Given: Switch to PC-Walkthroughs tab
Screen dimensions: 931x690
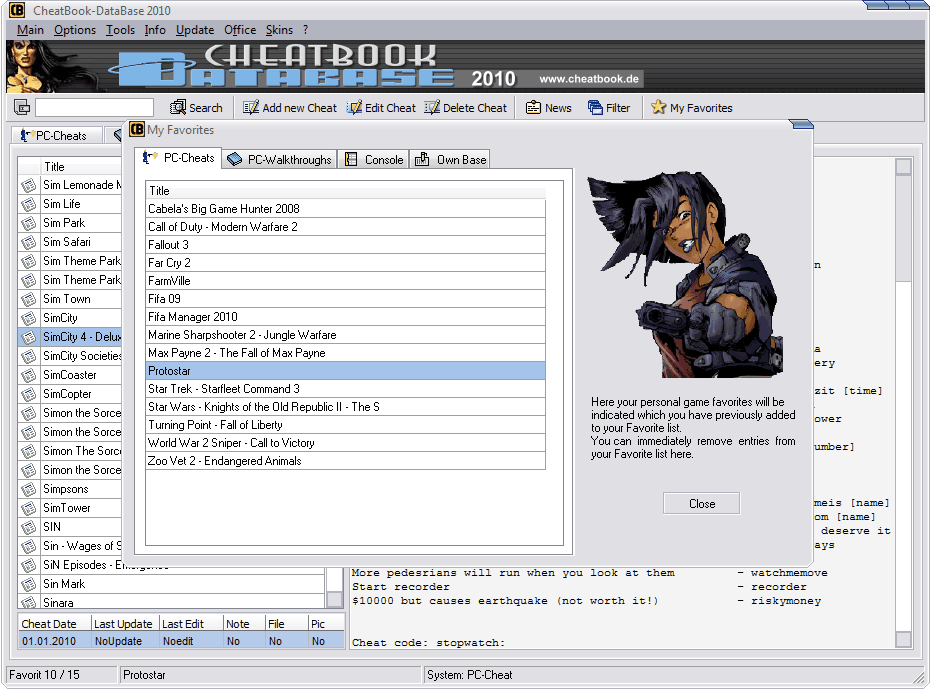Looking at the screenshot, I should point(278,159).
